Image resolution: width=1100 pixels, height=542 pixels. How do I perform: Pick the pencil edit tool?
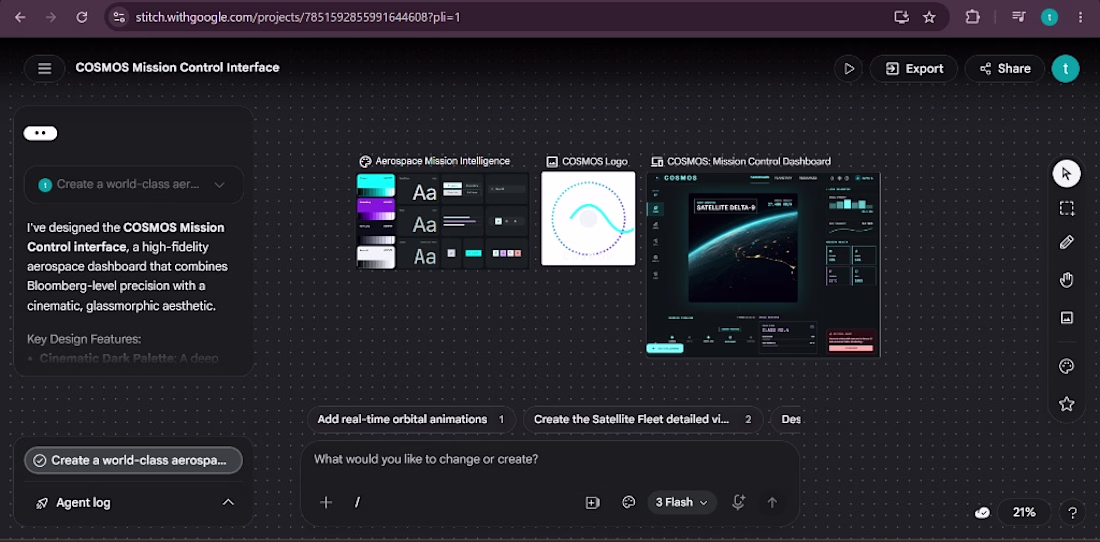1066,243
